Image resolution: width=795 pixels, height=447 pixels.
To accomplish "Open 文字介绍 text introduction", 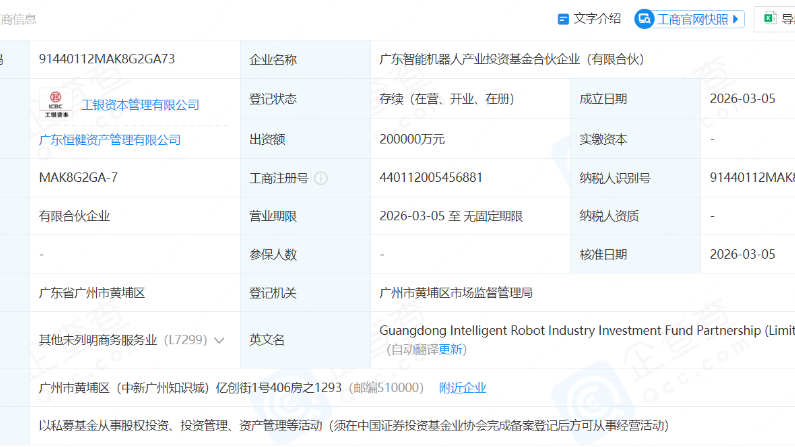I will (597, 19).
